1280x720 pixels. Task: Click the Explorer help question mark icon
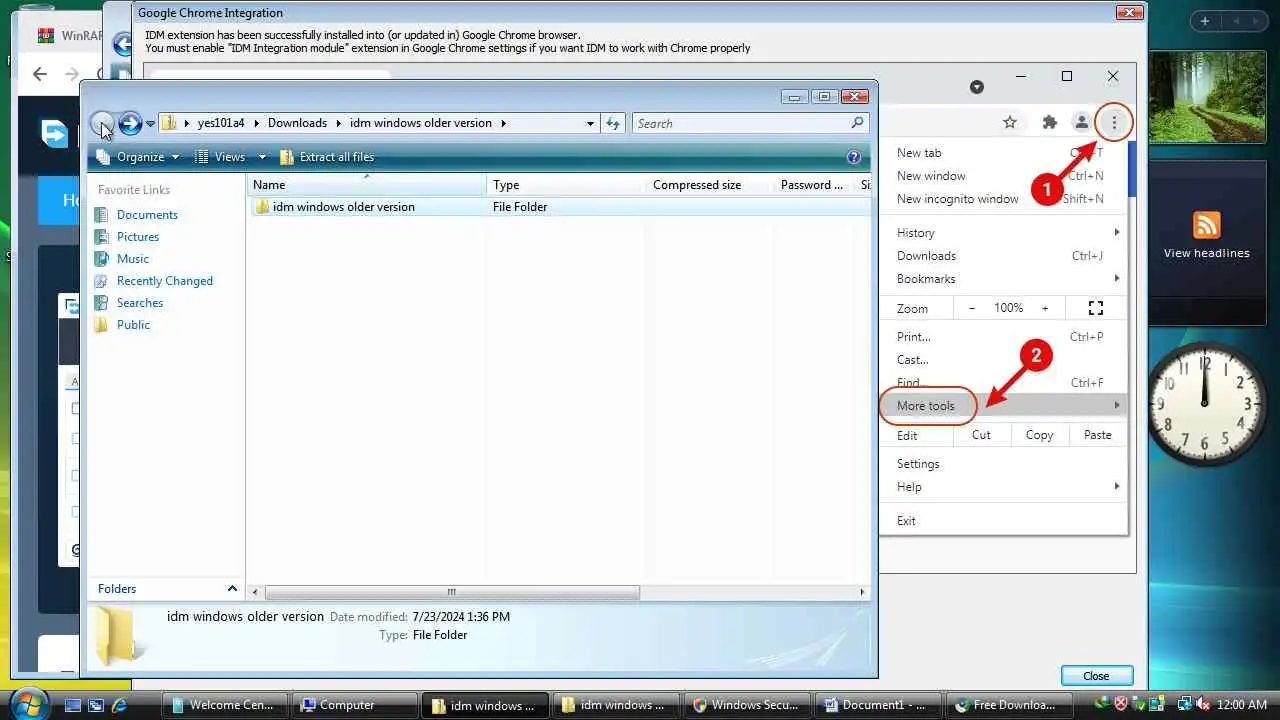(853, 157)
